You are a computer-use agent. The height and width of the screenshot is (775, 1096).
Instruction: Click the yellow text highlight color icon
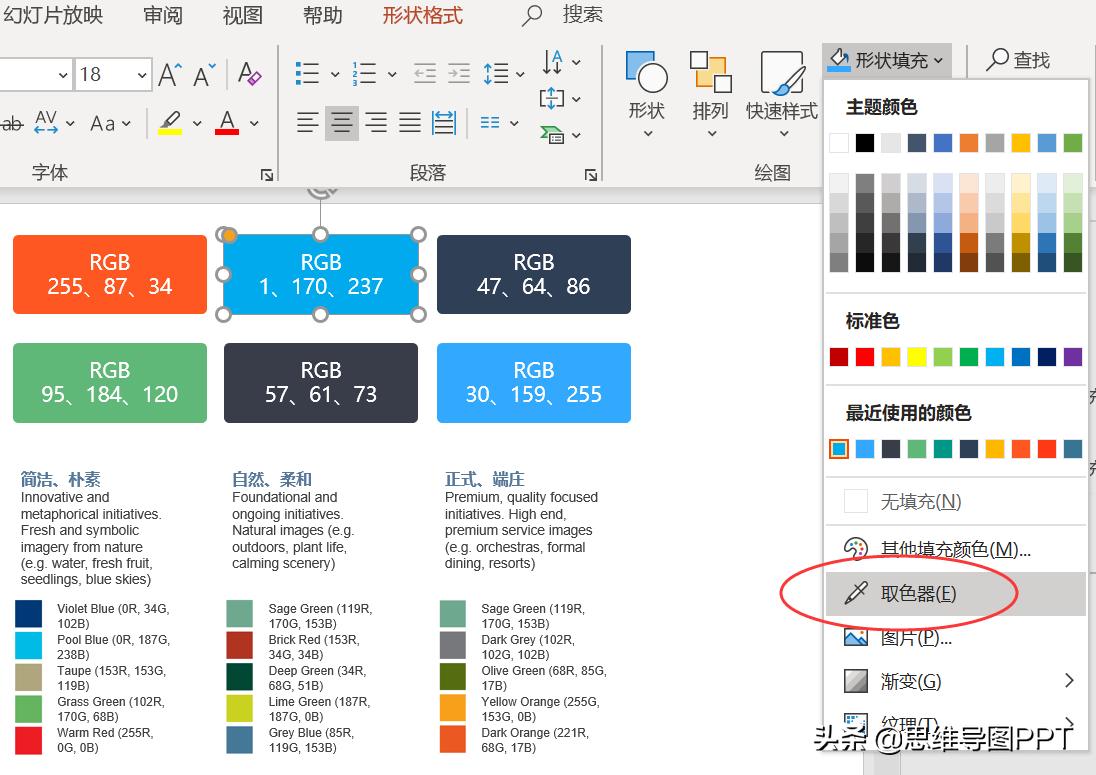(x=170, y=123)
